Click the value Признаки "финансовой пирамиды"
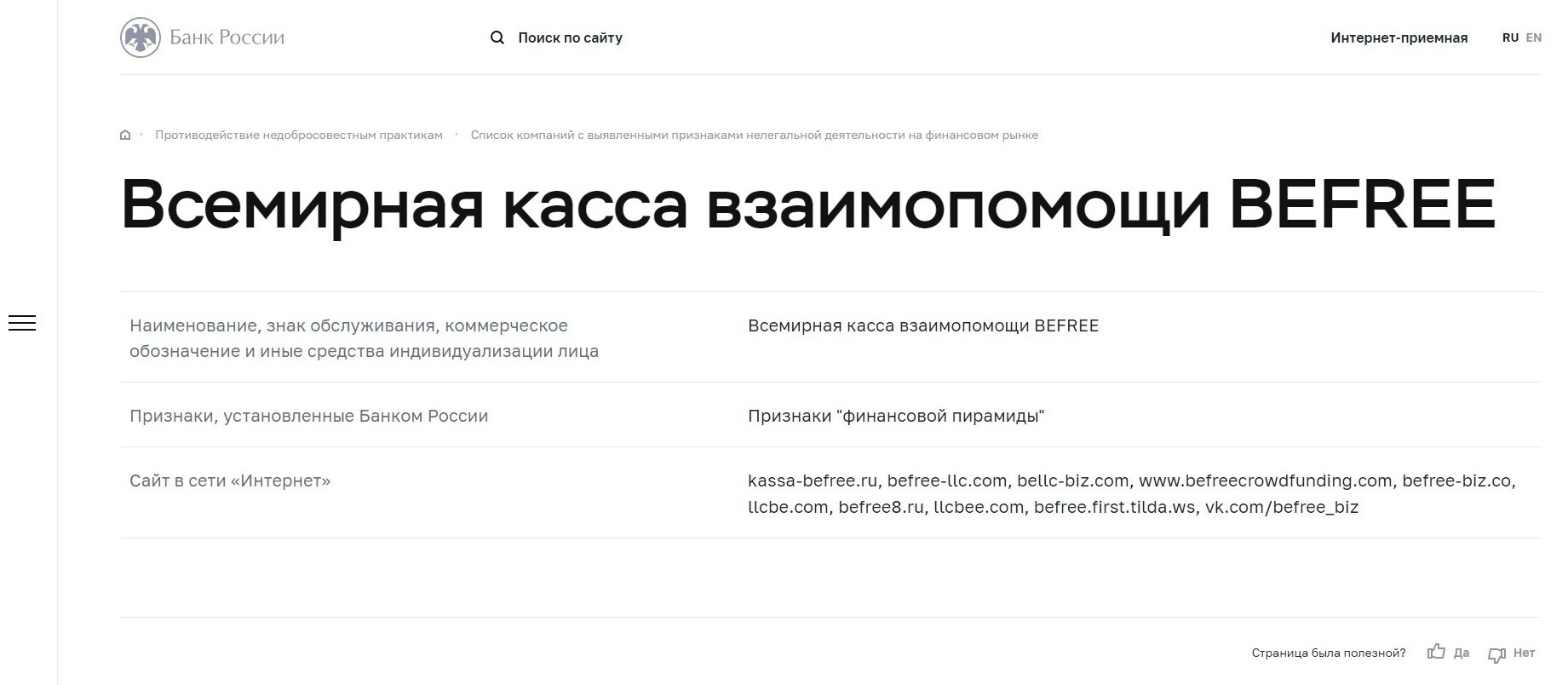 [x=896, y=416]
